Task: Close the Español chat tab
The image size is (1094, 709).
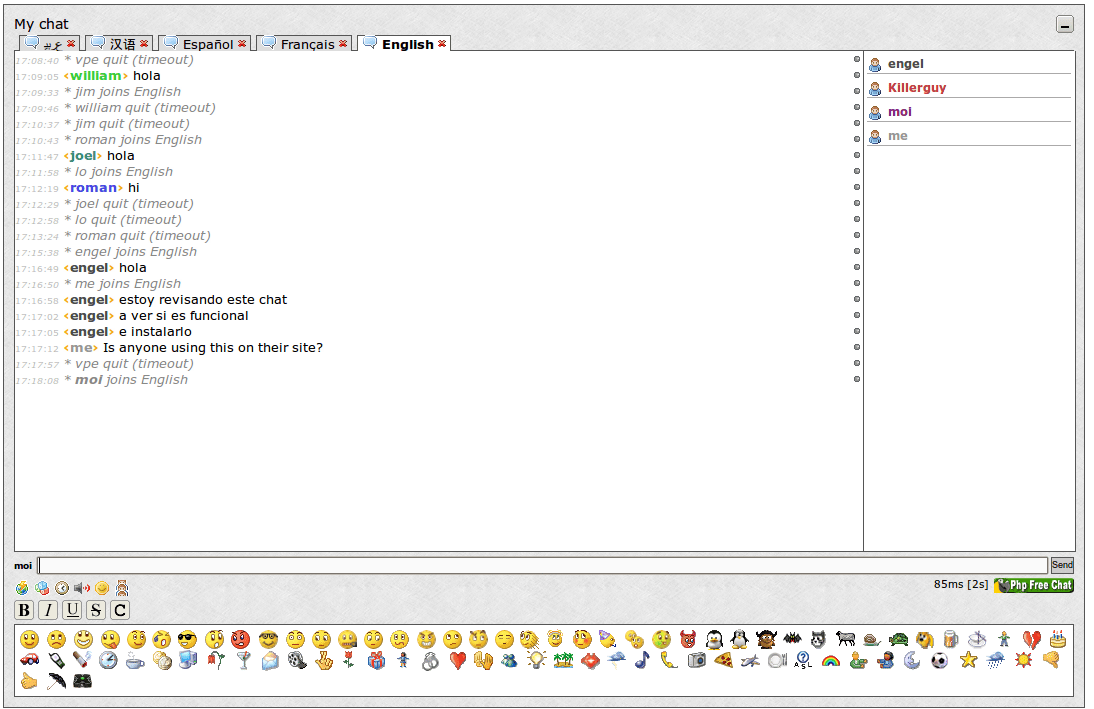Action: coord(242,43)
